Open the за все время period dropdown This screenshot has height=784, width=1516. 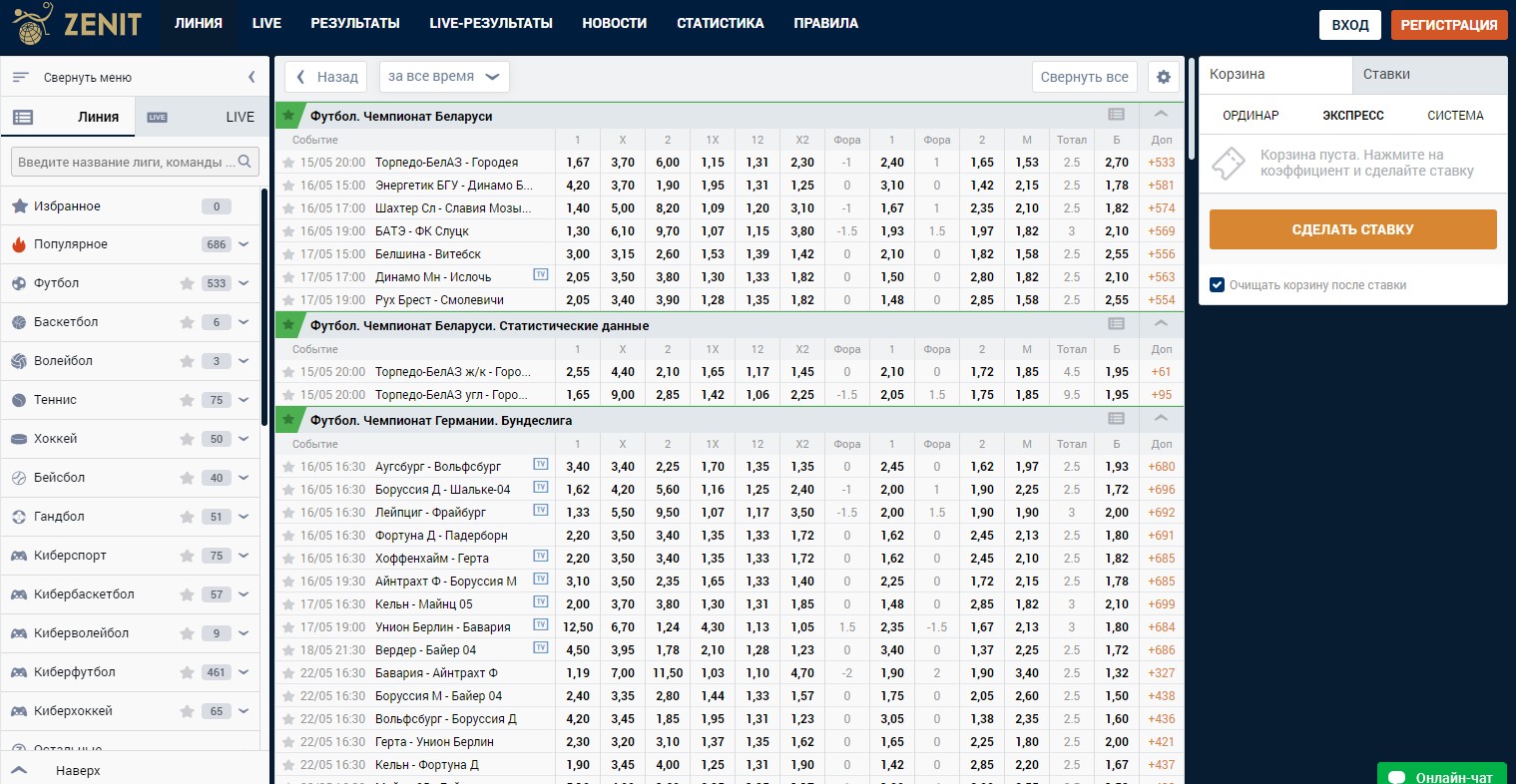(444, 77)
